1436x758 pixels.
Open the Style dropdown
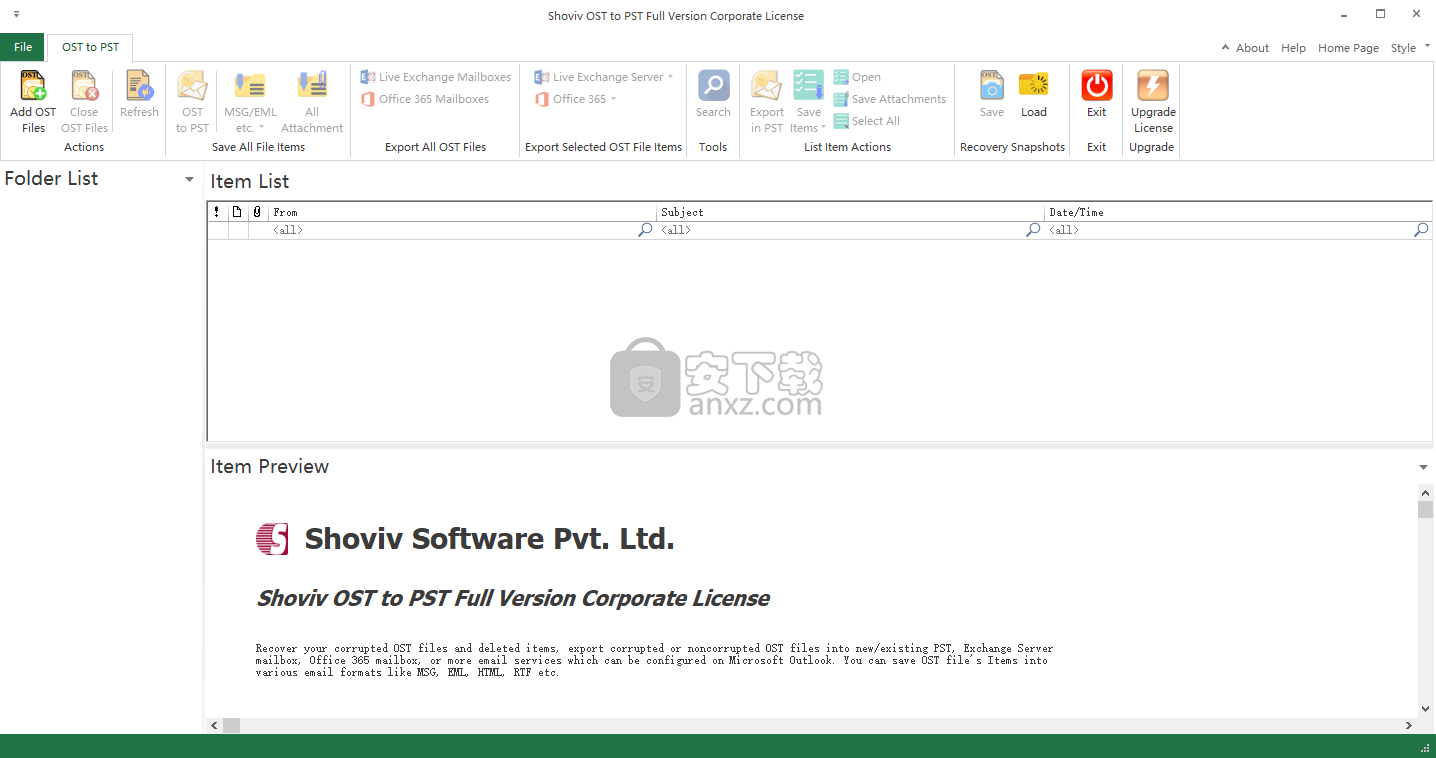pyautogui.click(x=1408, y=48)
